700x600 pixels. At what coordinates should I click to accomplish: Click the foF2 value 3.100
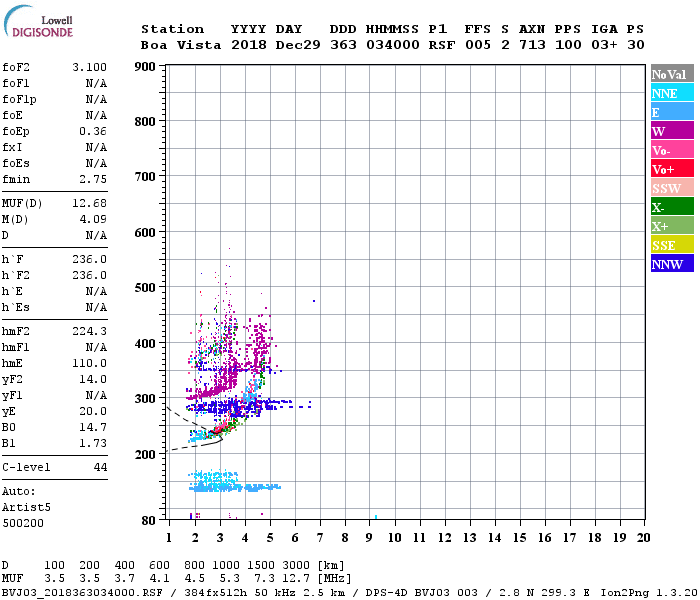pos(89,67)
